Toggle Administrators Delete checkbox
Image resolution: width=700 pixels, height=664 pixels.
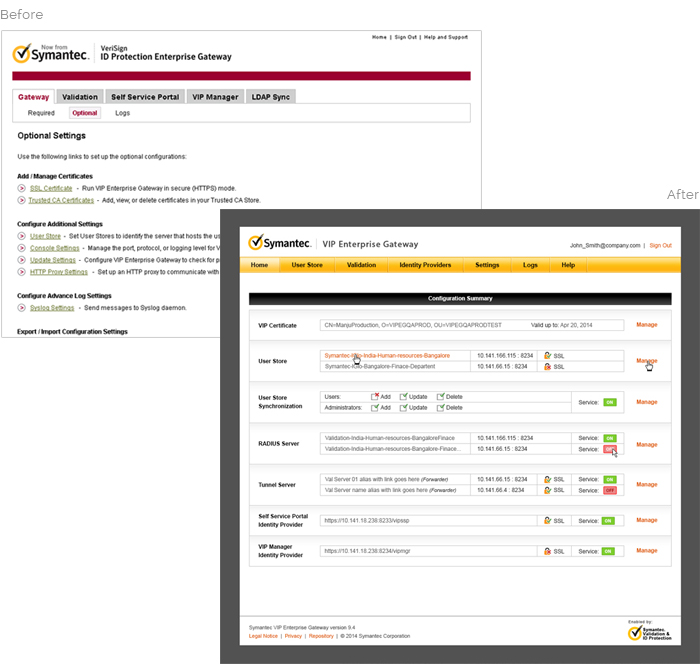click(x=441, y=407)
